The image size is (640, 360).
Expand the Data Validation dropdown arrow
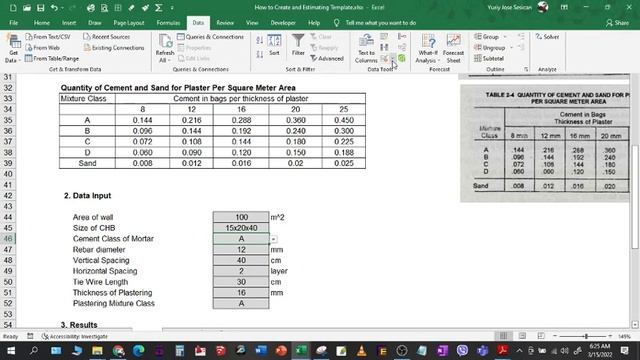tap(392, 60)
